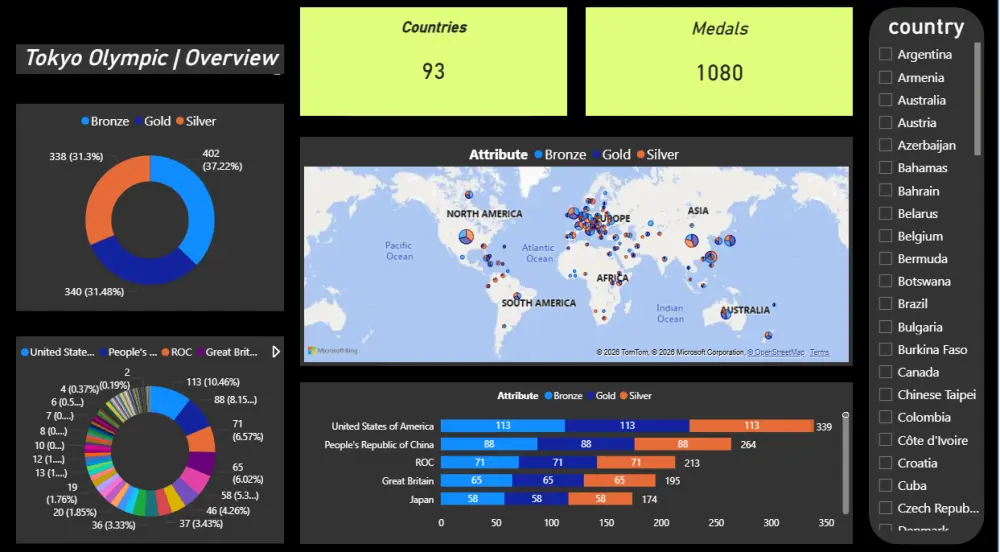Select the United States gold bar segment
Image resolution: width=1000 pixels, height=552 pixels.
coord(627,426)
